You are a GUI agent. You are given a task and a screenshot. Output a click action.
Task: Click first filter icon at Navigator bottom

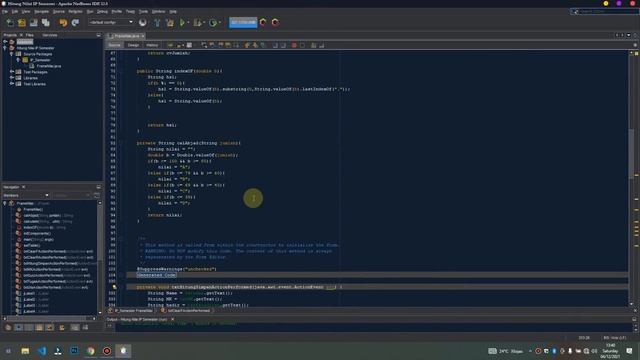click(x=8, y=327)
